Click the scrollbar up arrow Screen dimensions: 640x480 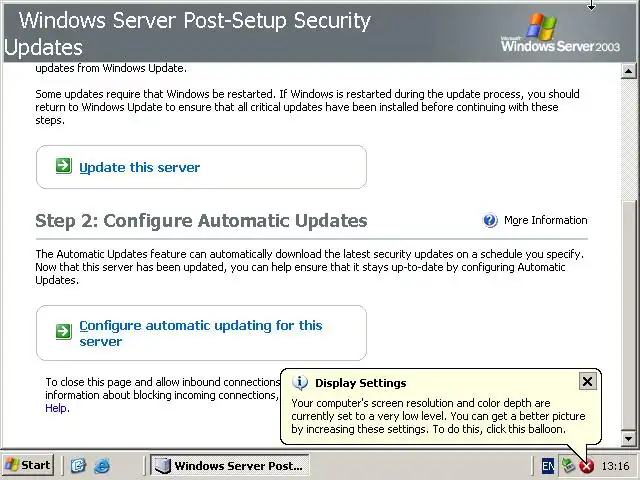tap(628, 72)
